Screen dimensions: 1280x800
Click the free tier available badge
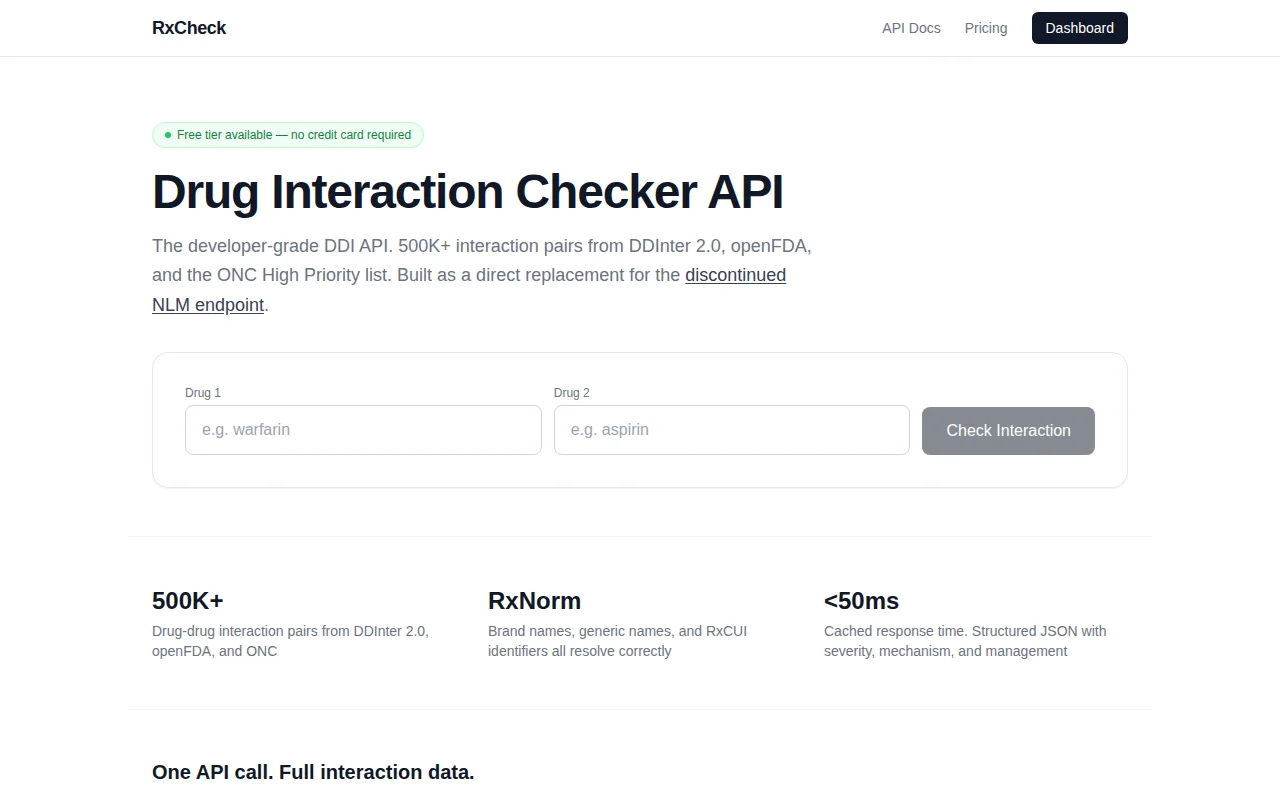tap(288, 135)
